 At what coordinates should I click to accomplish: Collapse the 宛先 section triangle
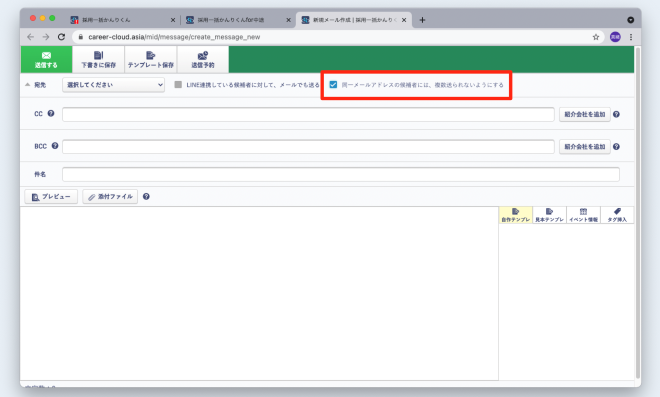point(27,85)
